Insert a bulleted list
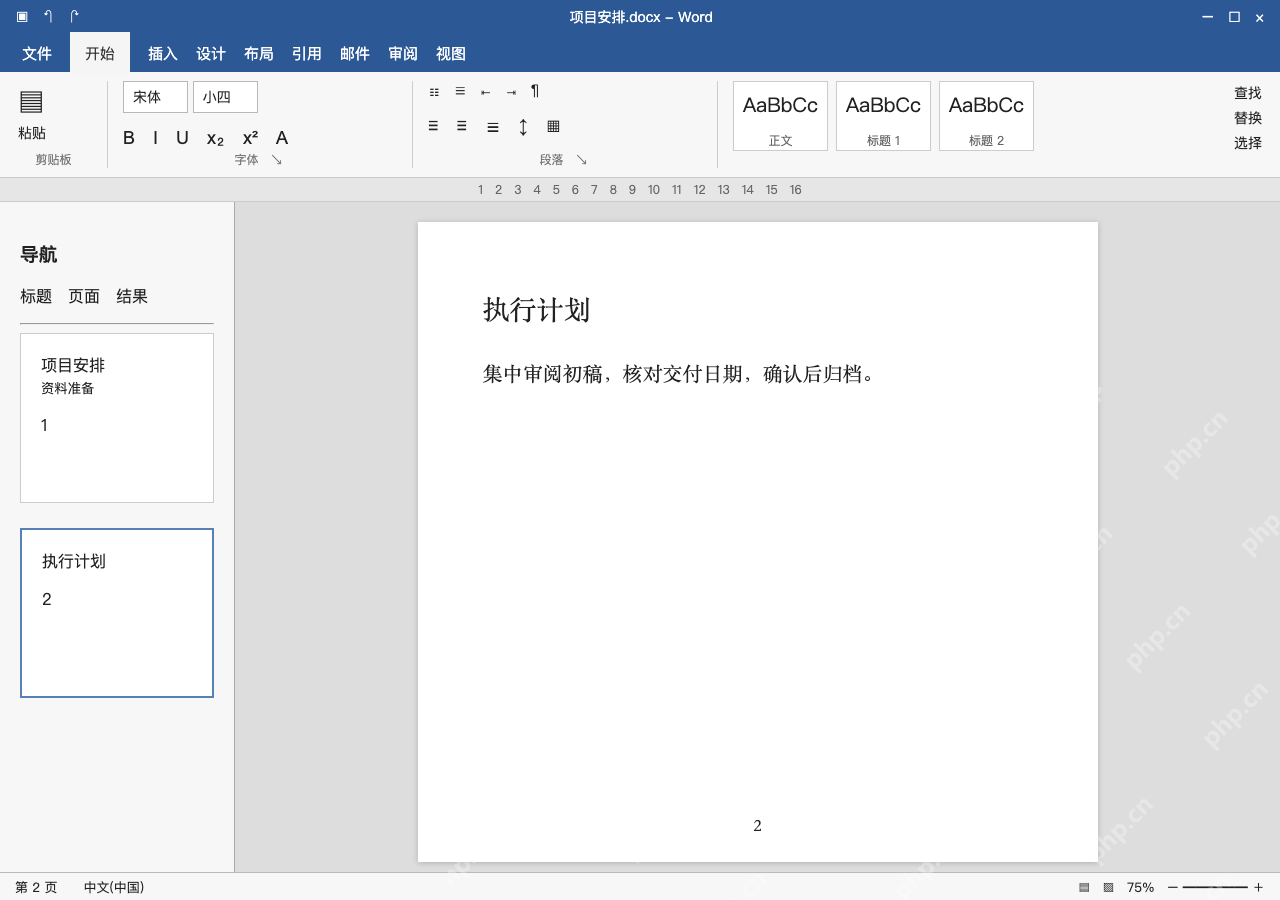 (x=434, y=92)
